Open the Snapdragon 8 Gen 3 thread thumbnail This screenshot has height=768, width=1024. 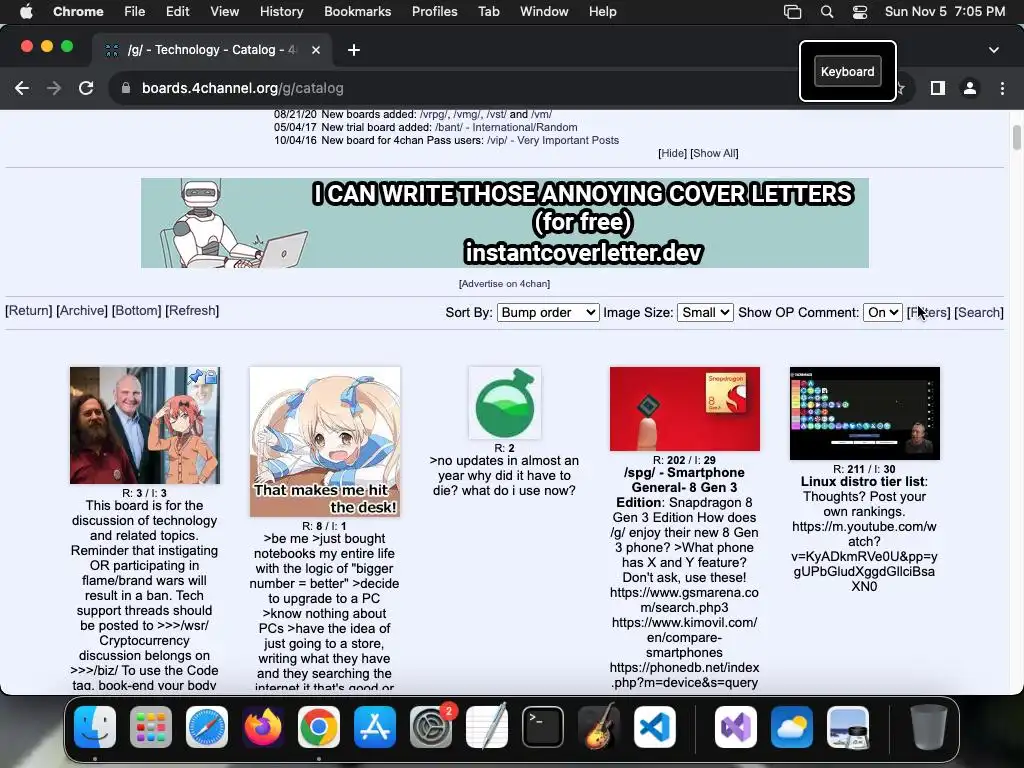pyautogui.click(x=684, y=409)
